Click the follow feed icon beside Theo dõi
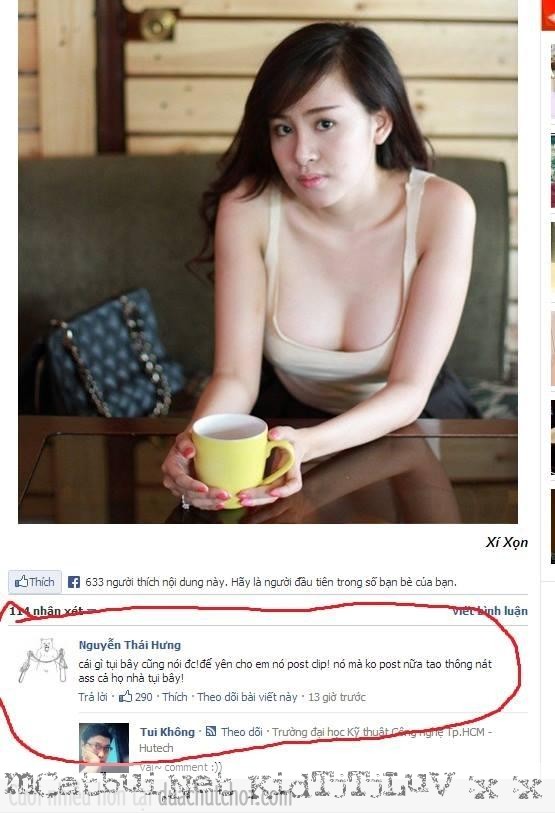The width and height of the screenshot is (555, 813). point(211,732)
